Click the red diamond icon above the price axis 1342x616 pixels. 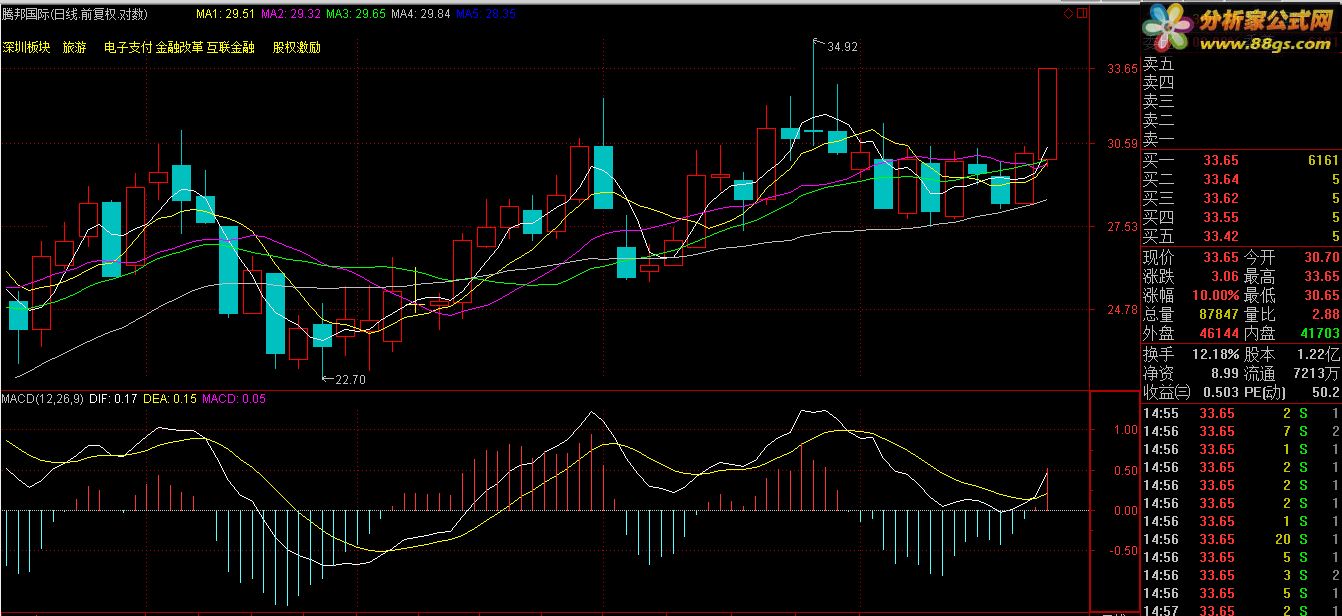tap(1067, 14)
